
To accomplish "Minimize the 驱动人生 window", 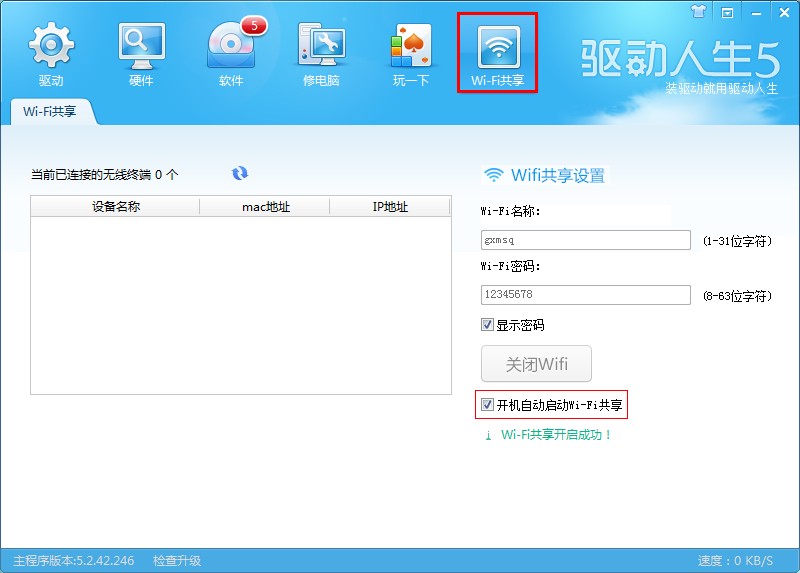I will 756,13.
